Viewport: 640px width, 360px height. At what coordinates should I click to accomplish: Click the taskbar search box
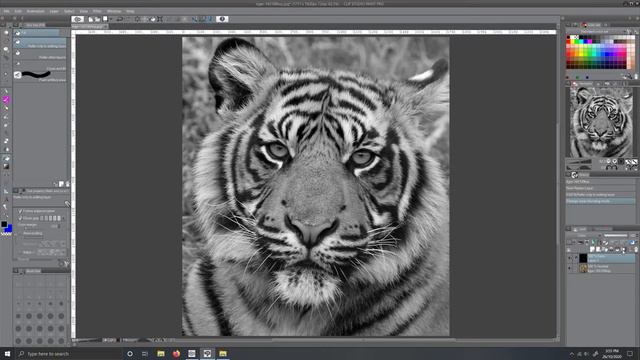coord(69,353)
